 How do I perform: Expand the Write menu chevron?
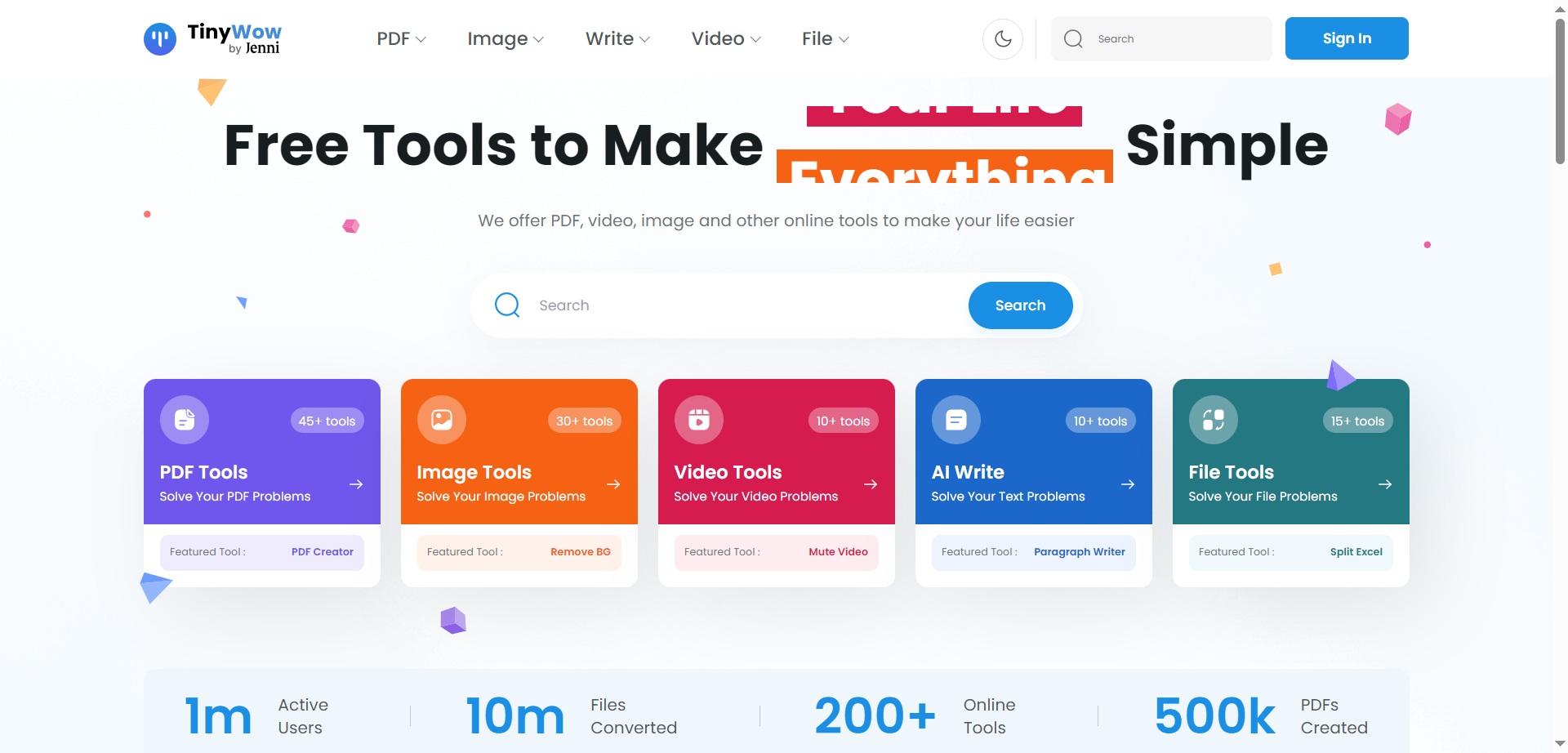pyautogui.click(x=644, y=39)
